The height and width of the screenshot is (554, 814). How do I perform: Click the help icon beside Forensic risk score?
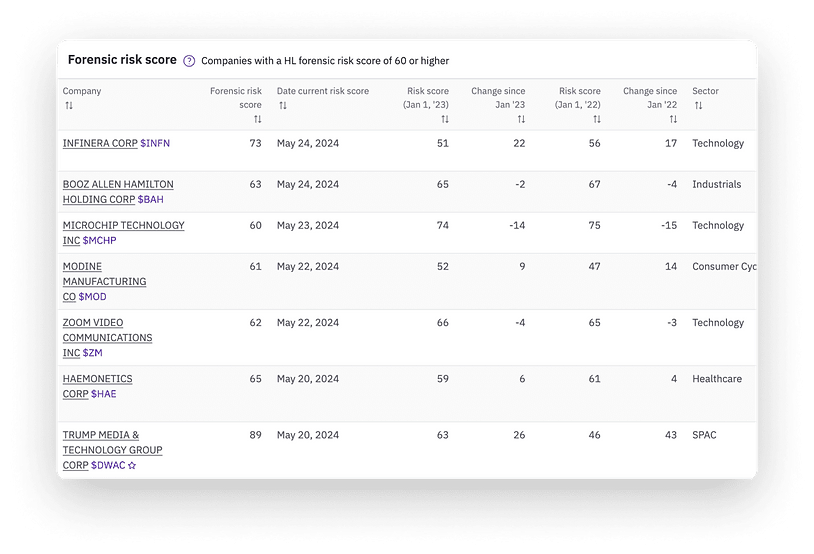(189, 61)
